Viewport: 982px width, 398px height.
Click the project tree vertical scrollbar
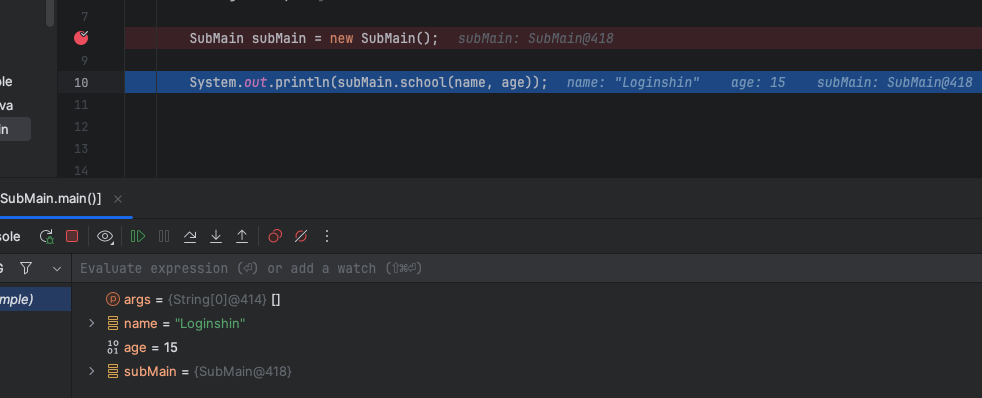click(x=50, y=13)
